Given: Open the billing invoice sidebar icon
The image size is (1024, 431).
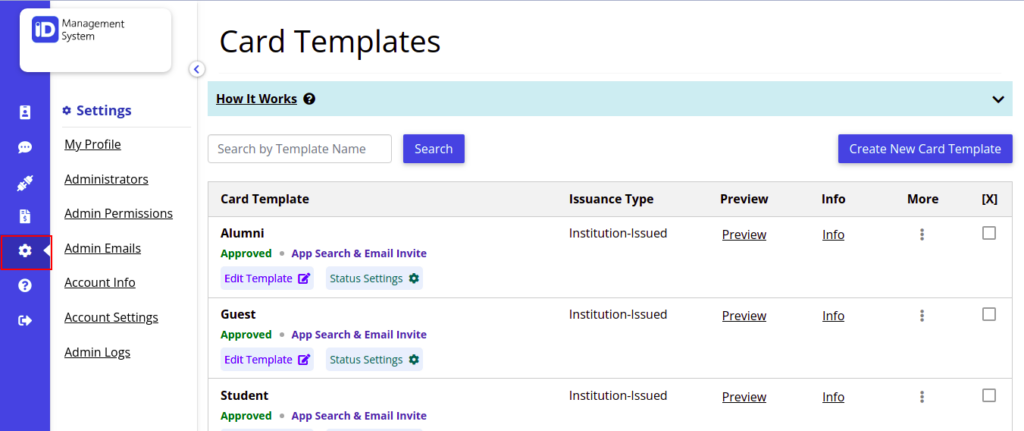Looking at the screenshot, I should pos(25,216).
